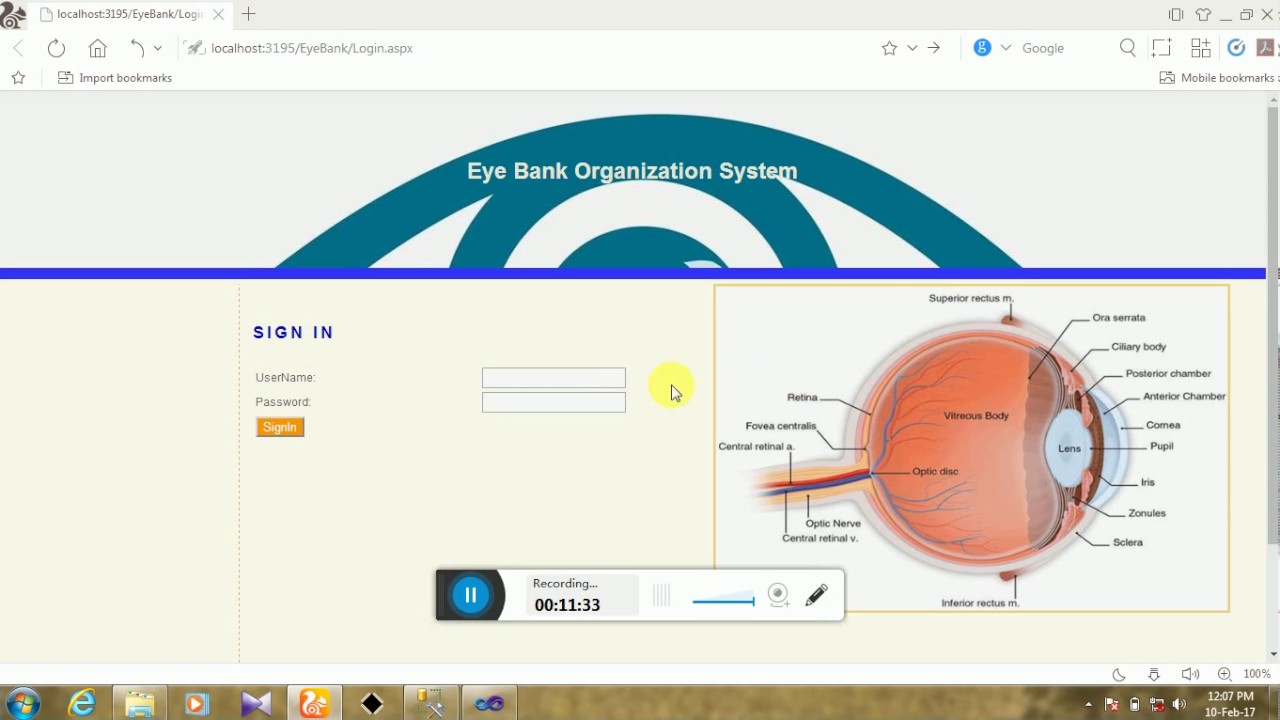Screen dimensions: 1280x720
Task: Open the blue infinity taskbar app
Action: [489, 704]
